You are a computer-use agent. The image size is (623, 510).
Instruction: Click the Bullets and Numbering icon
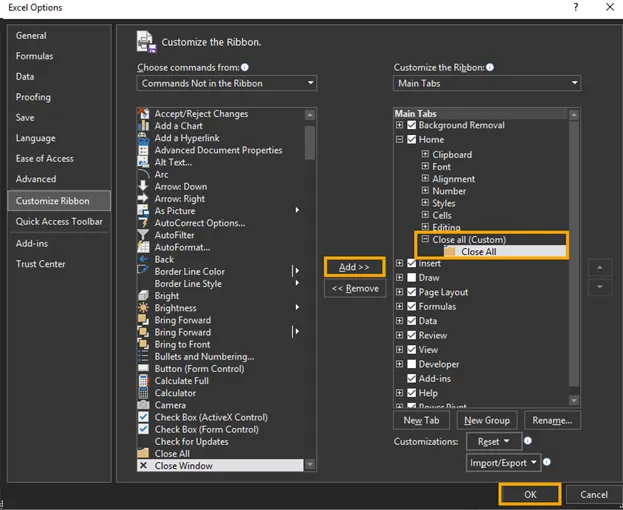click(x=143, y=356)
